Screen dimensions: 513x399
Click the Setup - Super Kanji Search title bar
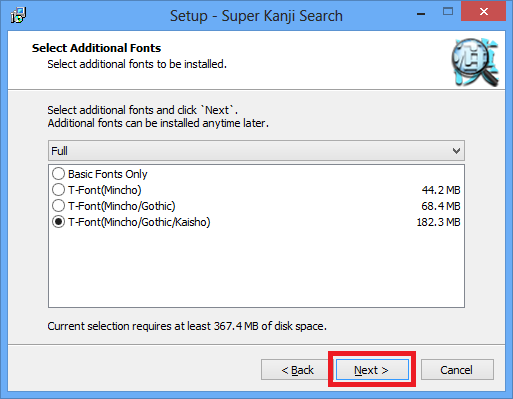(256, 16)
